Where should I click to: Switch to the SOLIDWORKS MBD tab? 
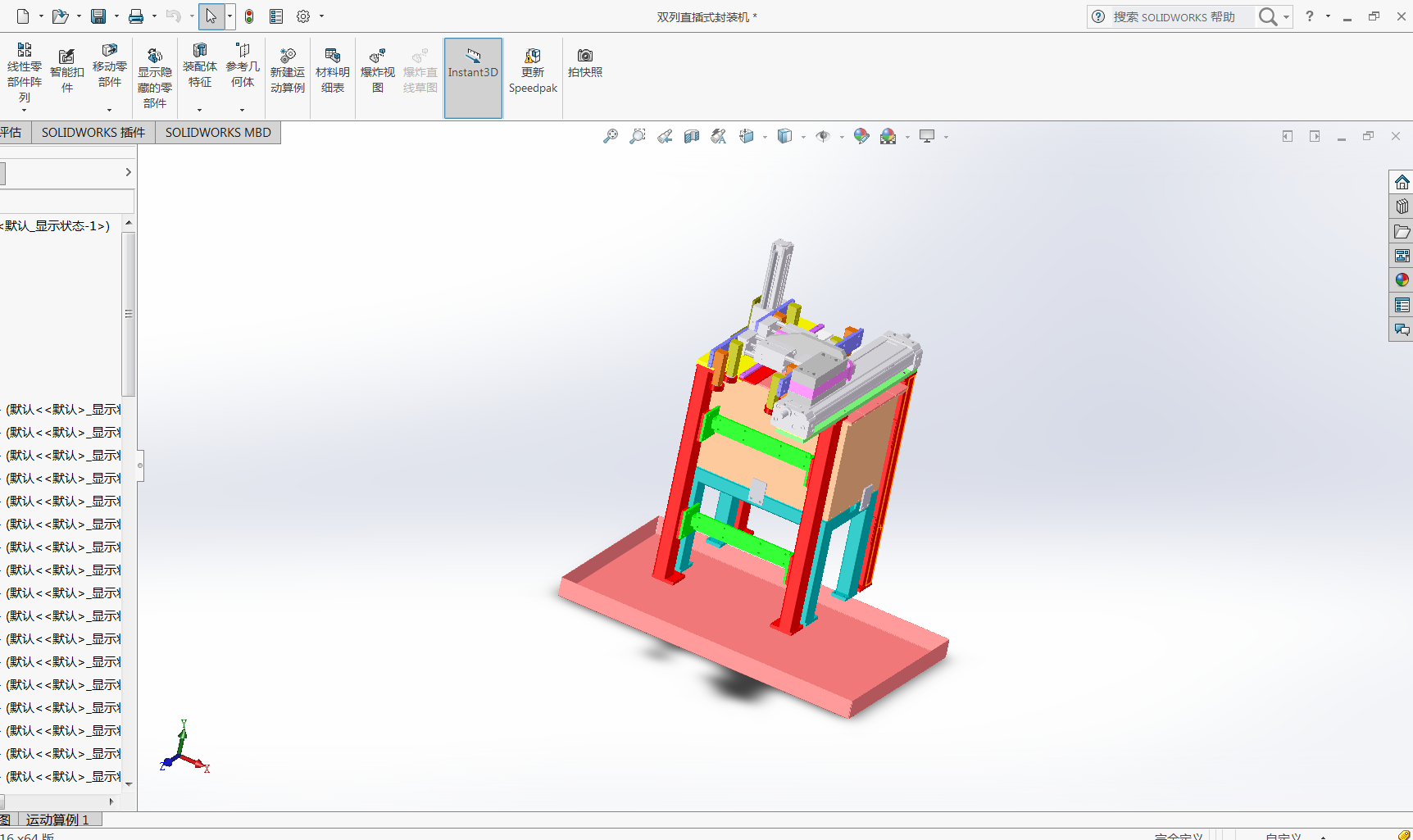pyautogui.click(x=218, y=133)
